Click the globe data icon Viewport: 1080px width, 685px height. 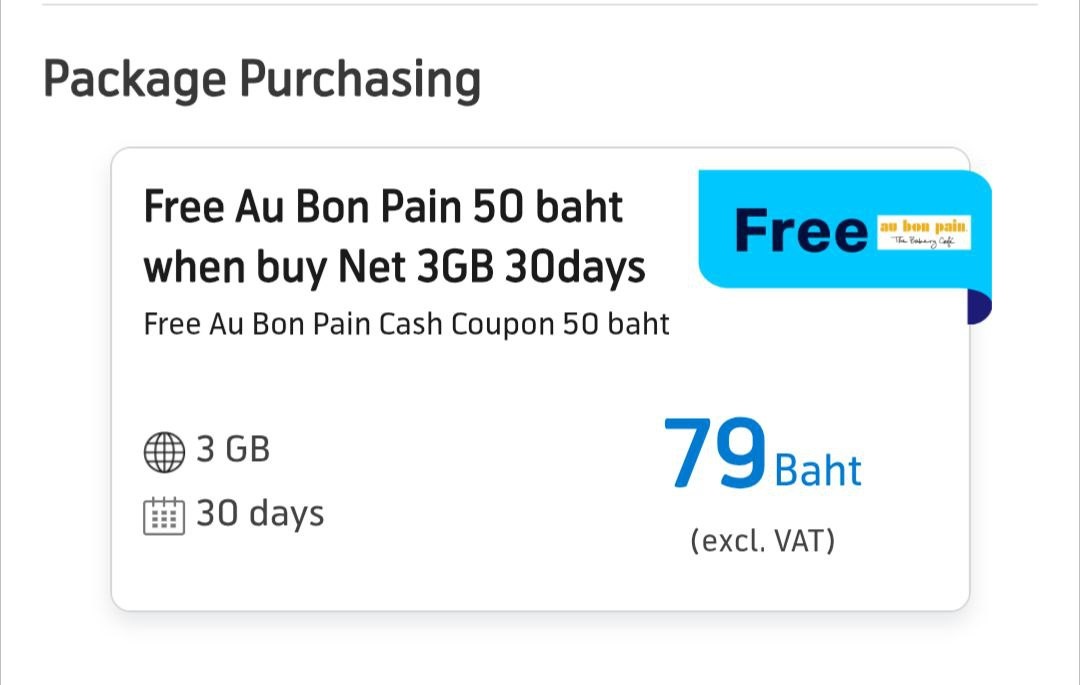tap(165, 452)
